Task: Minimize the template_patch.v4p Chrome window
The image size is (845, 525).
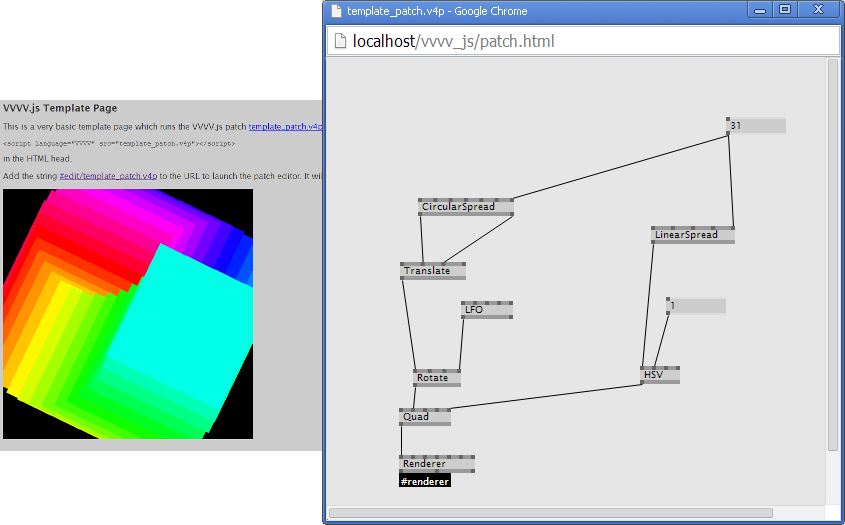Action: tap(760, 10)
